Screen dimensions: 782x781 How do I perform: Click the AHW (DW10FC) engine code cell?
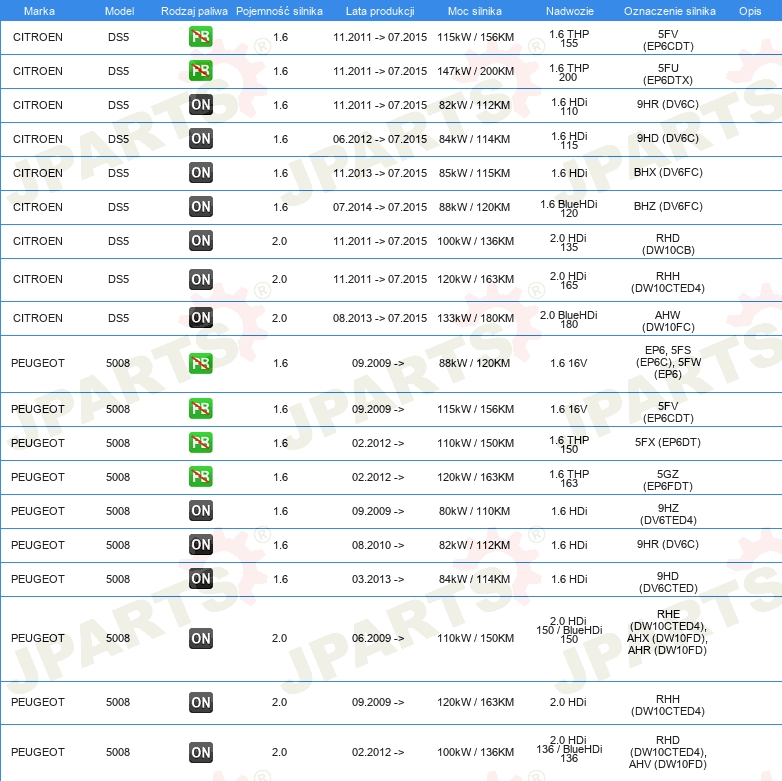coord(668,320)
